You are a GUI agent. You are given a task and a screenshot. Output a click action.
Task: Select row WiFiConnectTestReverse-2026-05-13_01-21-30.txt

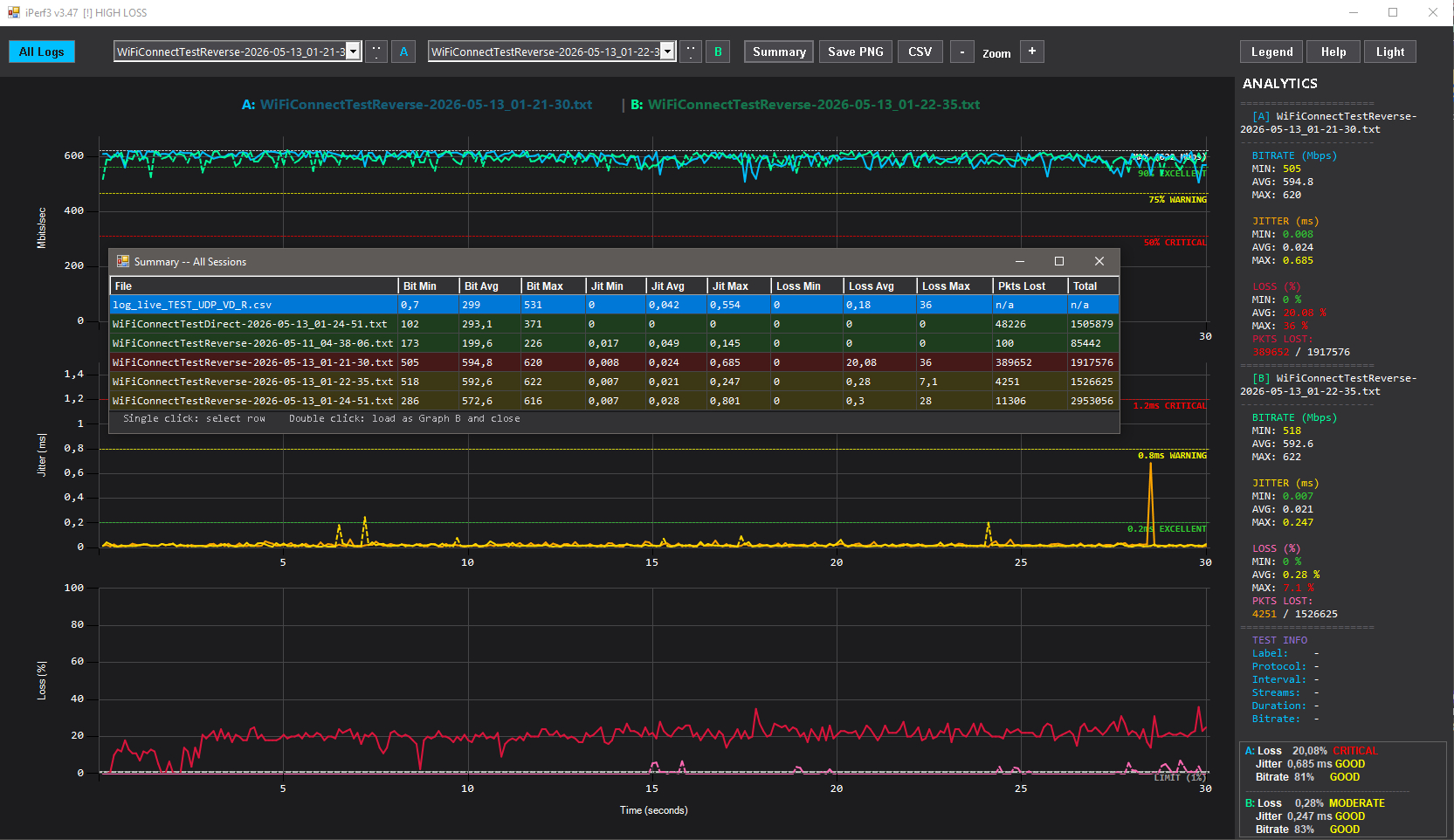point(615,362)
